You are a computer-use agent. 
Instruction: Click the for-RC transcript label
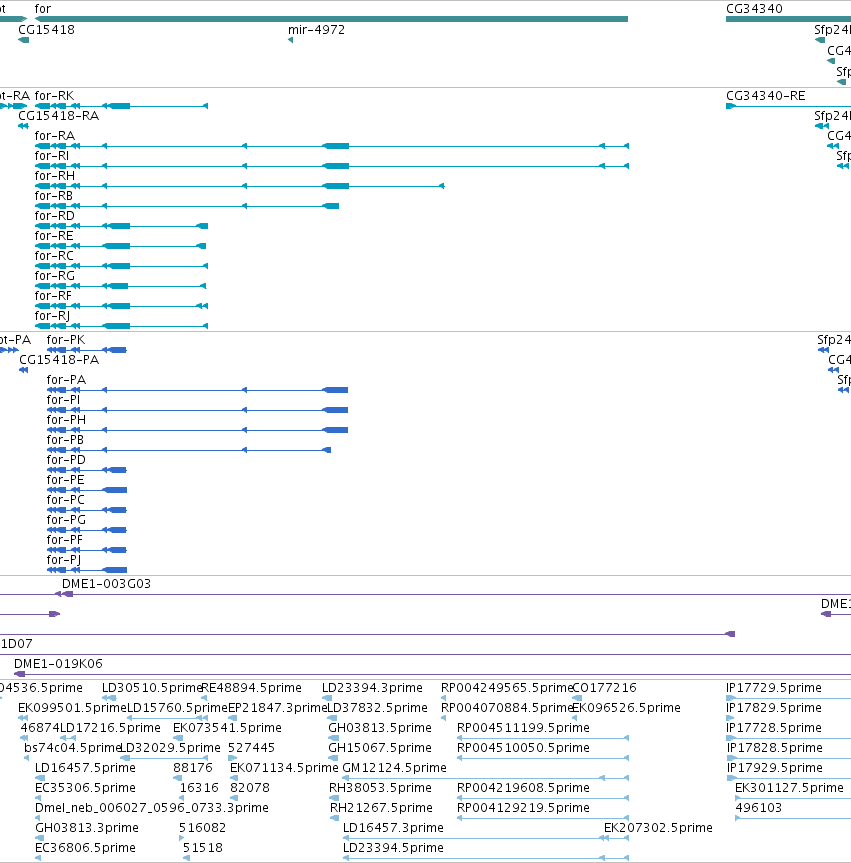click(54, 255)
